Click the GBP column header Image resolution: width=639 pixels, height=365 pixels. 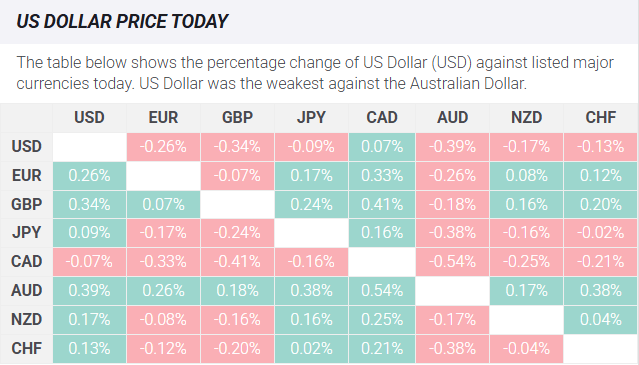pyautogui.click(x=238, y=118)
